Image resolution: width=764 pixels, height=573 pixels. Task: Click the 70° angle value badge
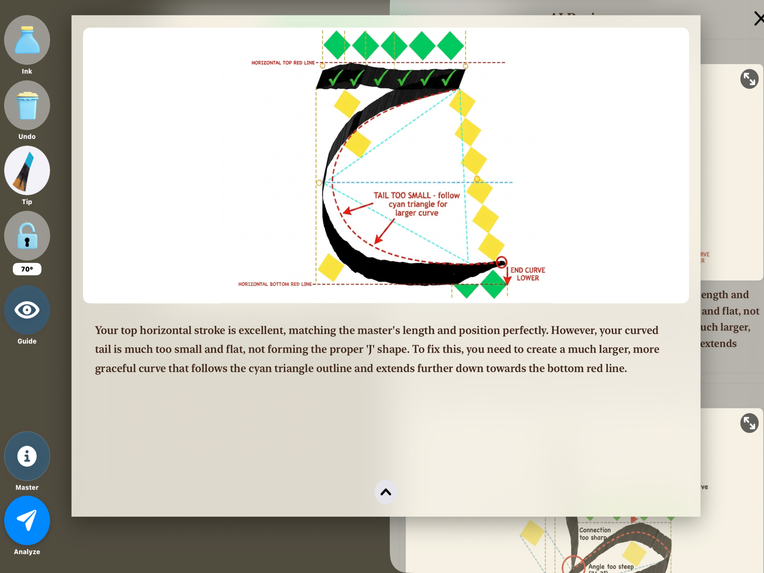tap(27, 269)
